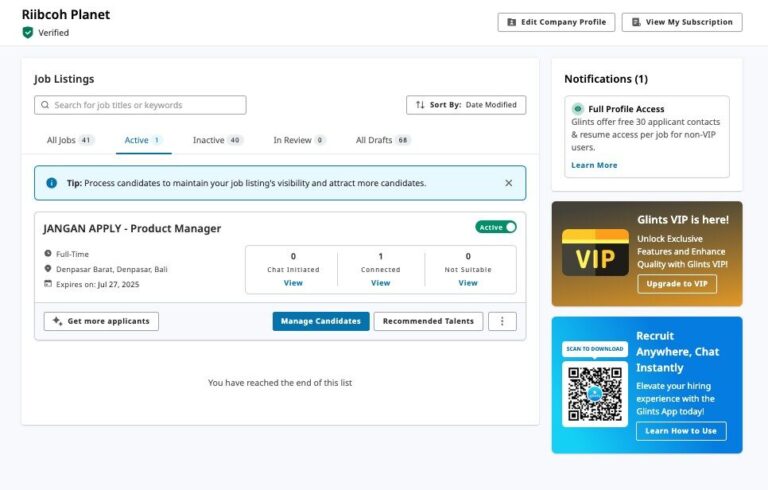Open the In Review tab
This screenshot has width=768, height=490.
click(299, 140)
